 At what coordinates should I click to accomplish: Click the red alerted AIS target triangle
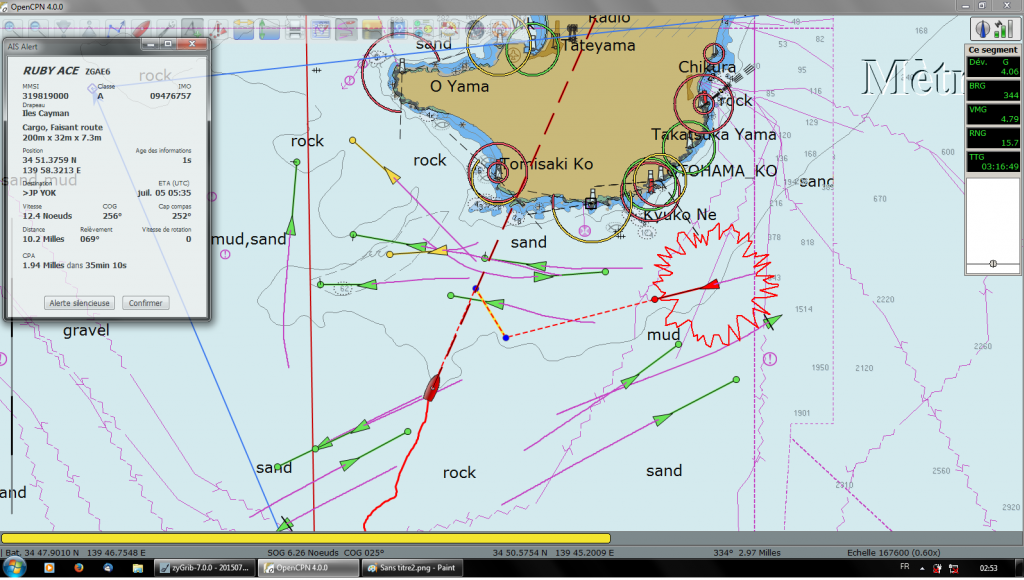711,285
